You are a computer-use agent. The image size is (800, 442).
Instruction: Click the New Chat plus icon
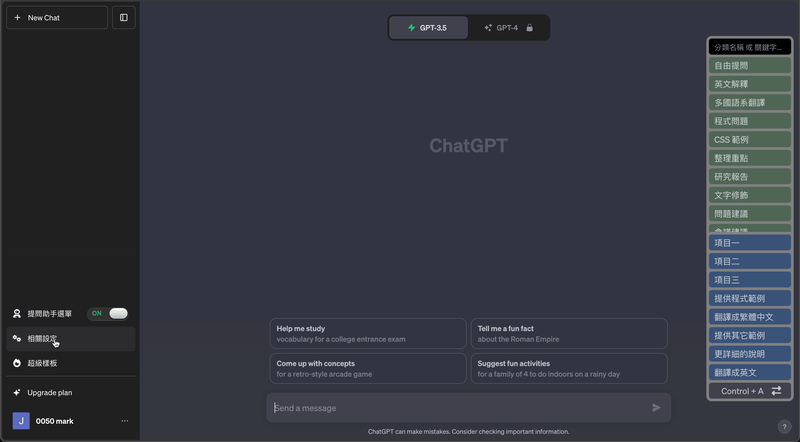pos(17,18)
